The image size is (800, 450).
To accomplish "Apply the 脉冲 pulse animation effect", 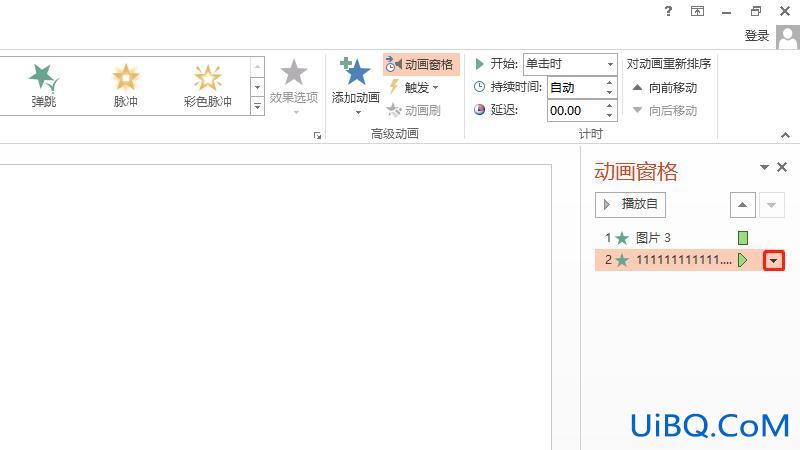I will 126,86.
